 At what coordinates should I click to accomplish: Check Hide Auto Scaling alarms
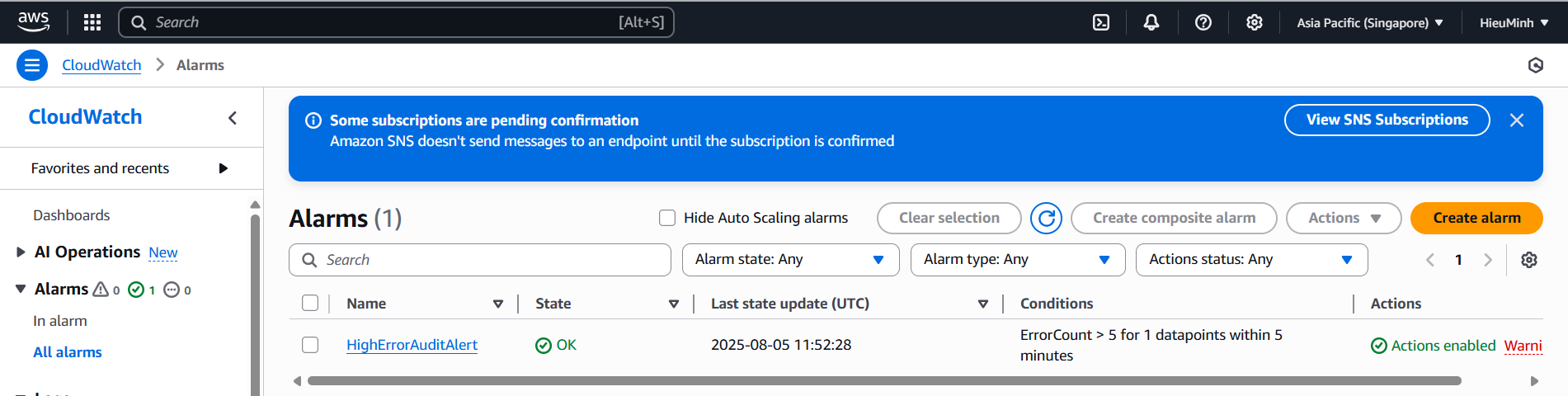(x=667, y=218)
